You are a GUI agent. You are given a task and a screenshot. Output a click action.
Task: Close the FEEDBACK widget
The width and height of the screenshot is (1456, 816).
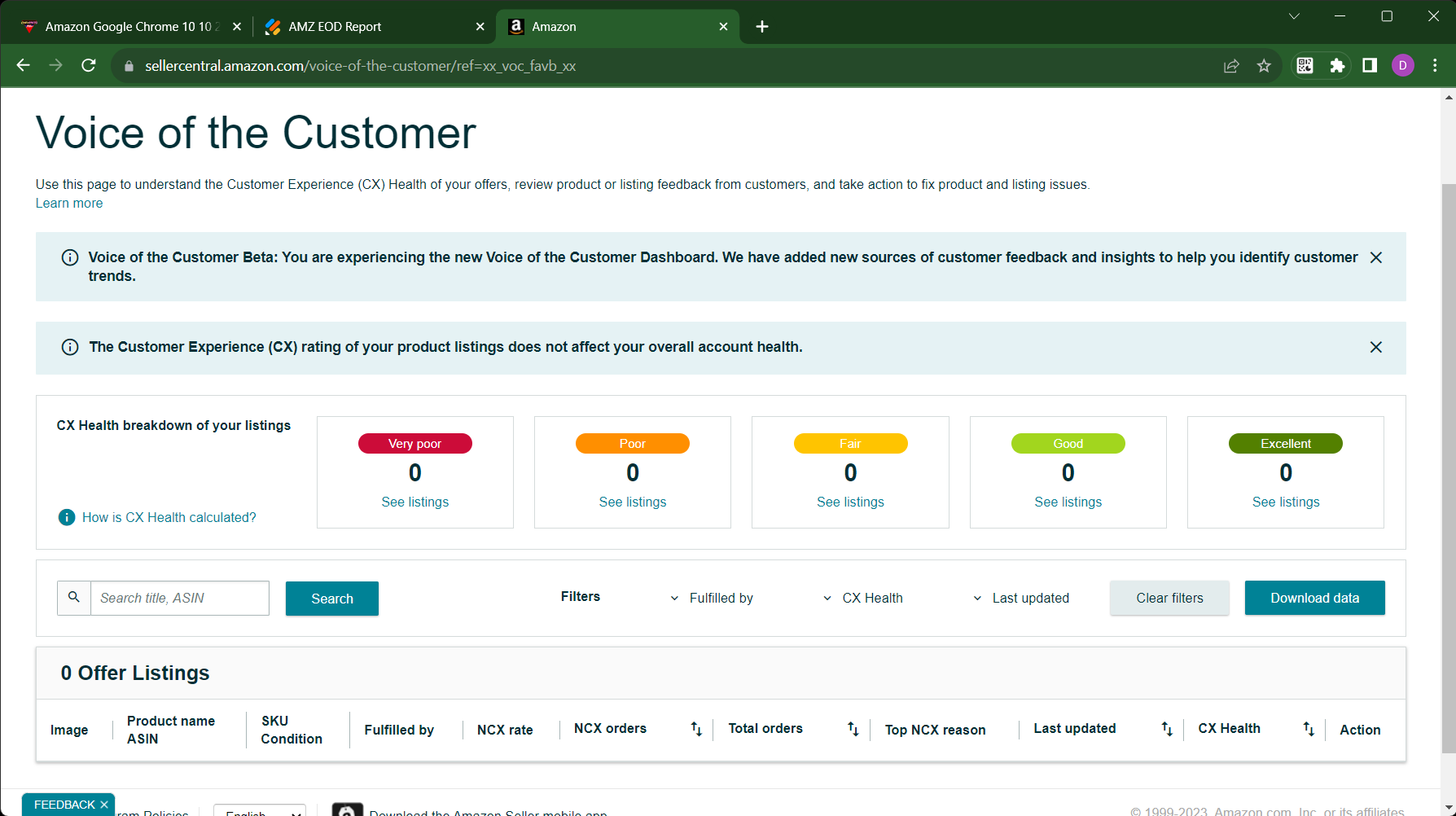pos(104,805)
